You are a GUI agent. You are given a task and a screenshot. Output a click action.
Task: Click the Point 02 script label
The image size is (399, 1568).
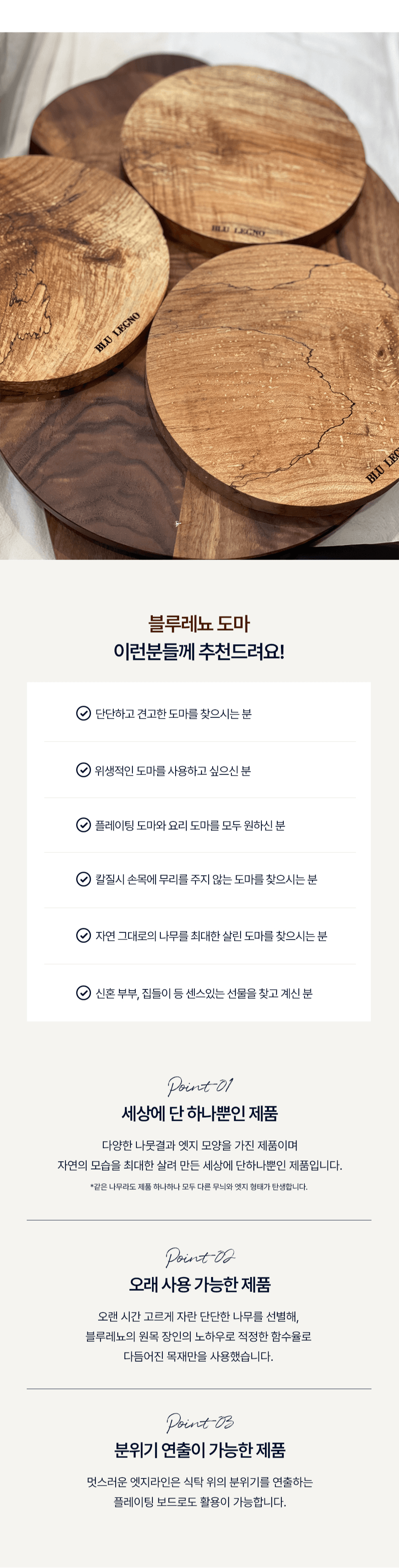coord(200,1257)
